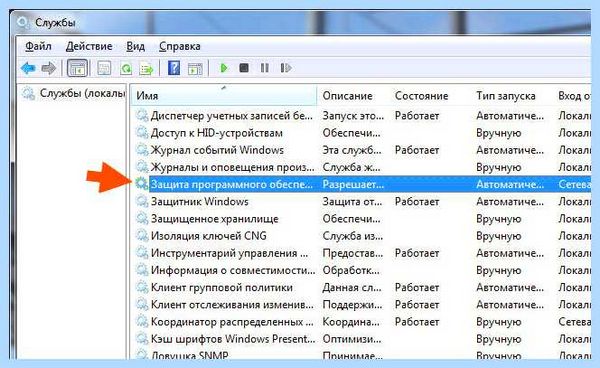This screenshot has height=368, width=600.
Task: Open the Справка menu
Action: (179, 46)
